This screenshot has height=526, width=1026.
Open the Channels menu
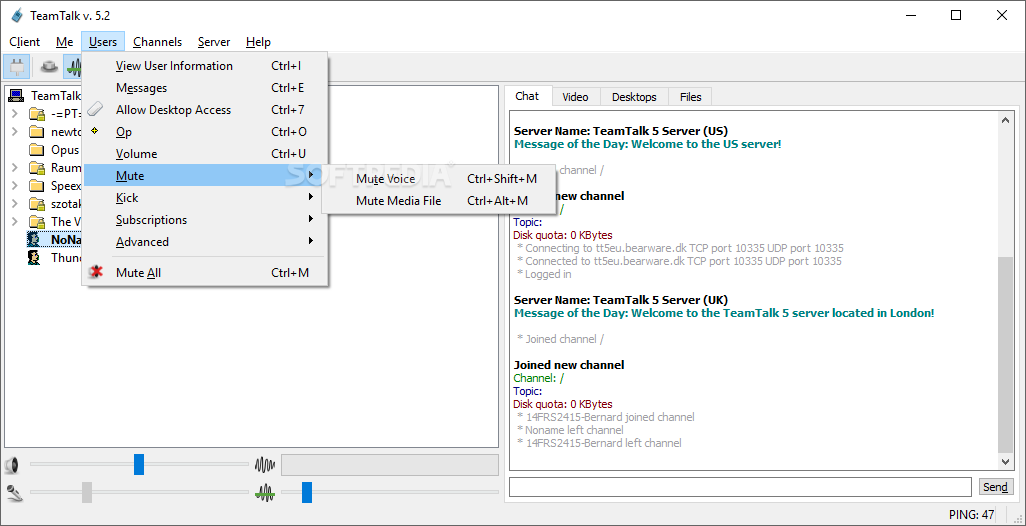[x=158, y=42]
